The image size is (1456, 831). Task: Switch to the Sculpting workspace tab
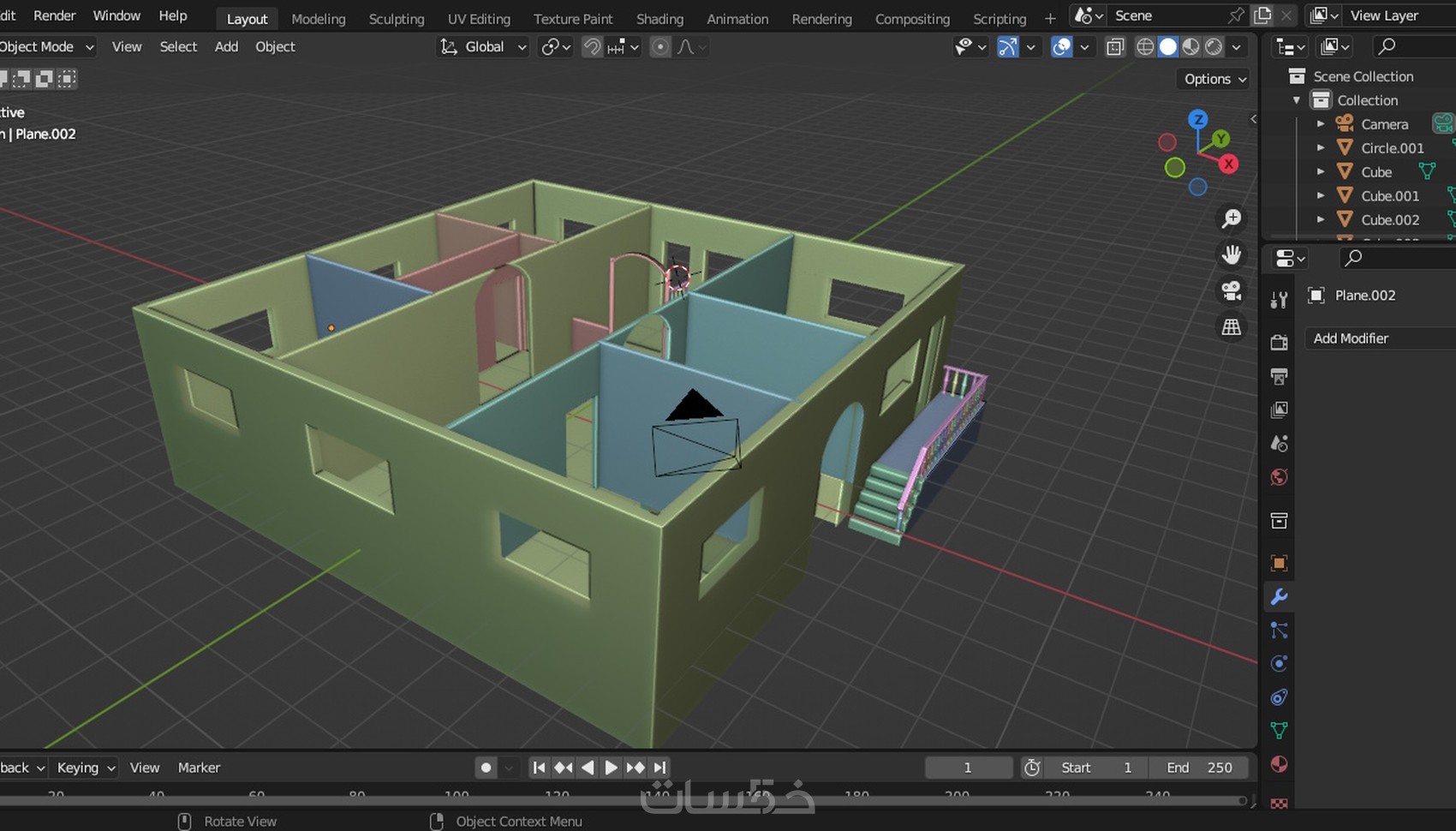coord(396,19)
